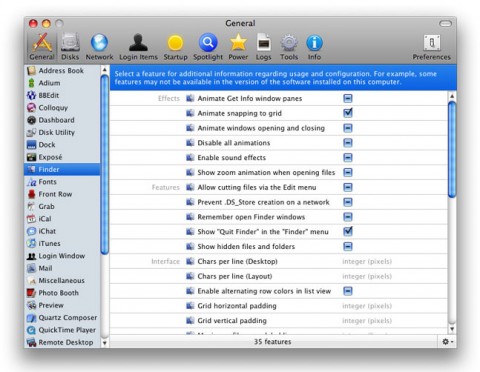Select Fonts in the sidebar
This screenshot has height=372, width=480.
pyautogui.click(x=62, y=182)
